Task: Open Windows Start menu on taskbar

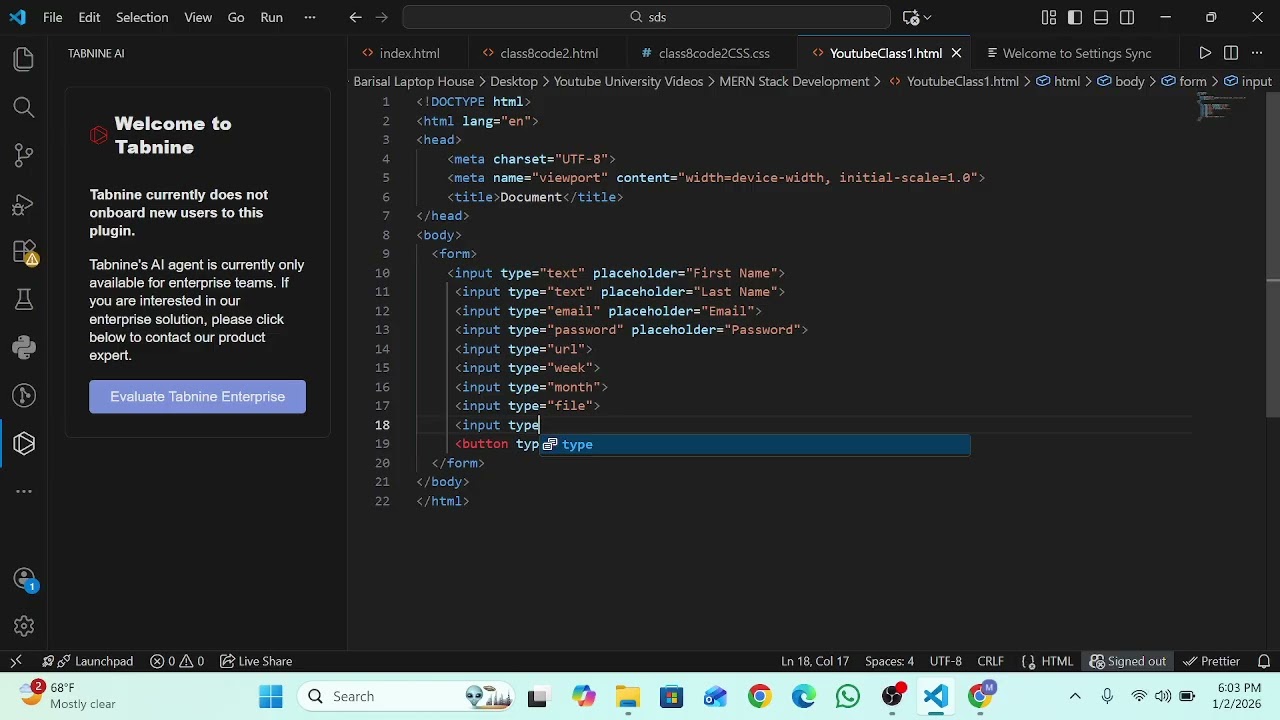Action: (x=271, y=696)
